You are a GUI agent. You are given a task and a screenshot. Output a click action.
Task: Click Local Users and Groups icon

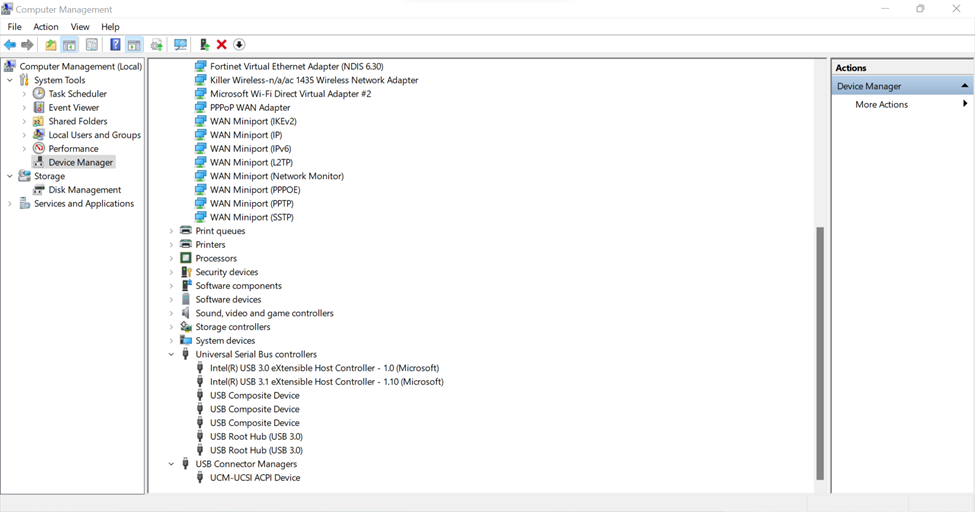click(x=39, y=134)
